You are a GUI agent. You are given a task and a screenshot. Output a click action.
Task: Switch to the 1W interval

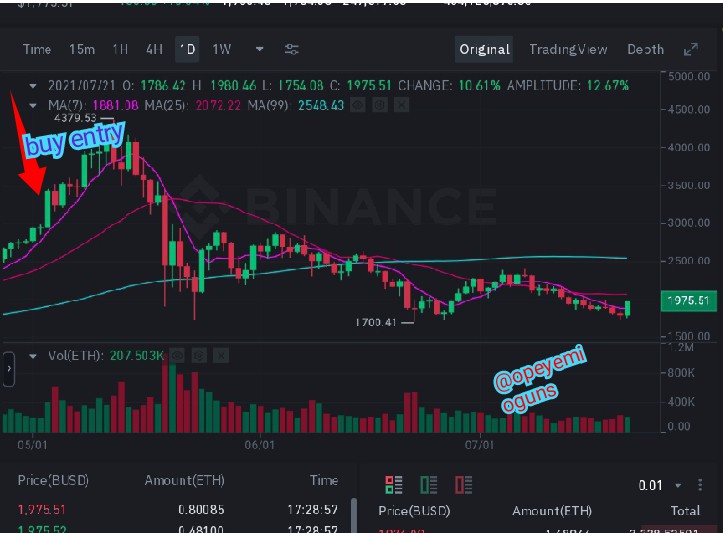click(221, 49)
